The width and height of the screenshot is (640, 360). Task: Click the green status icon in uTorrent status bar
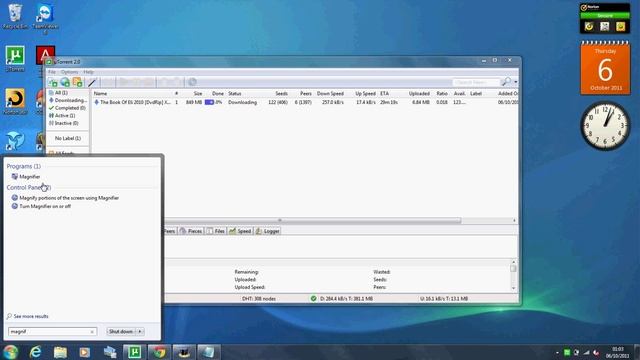tap(313, 298)
